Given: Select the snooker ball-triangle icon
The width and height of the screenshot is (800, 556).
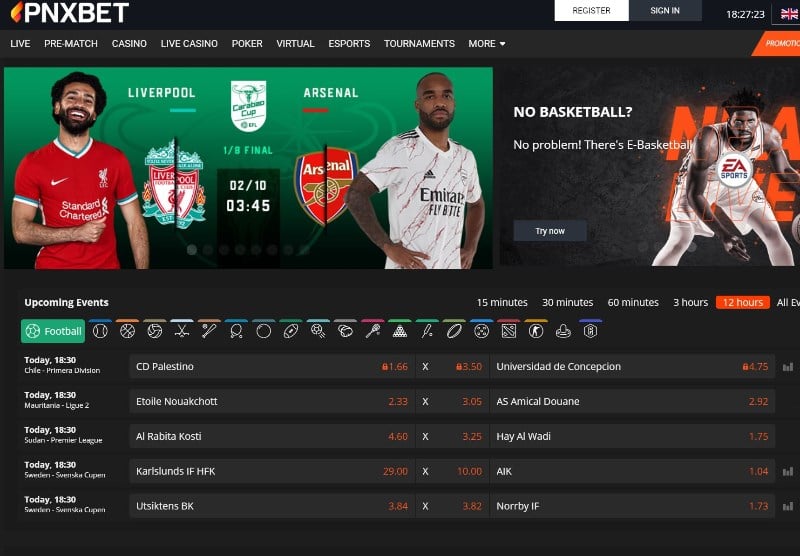Looking at the screenshot, I should pyautogui.click(x=400, y=332).
